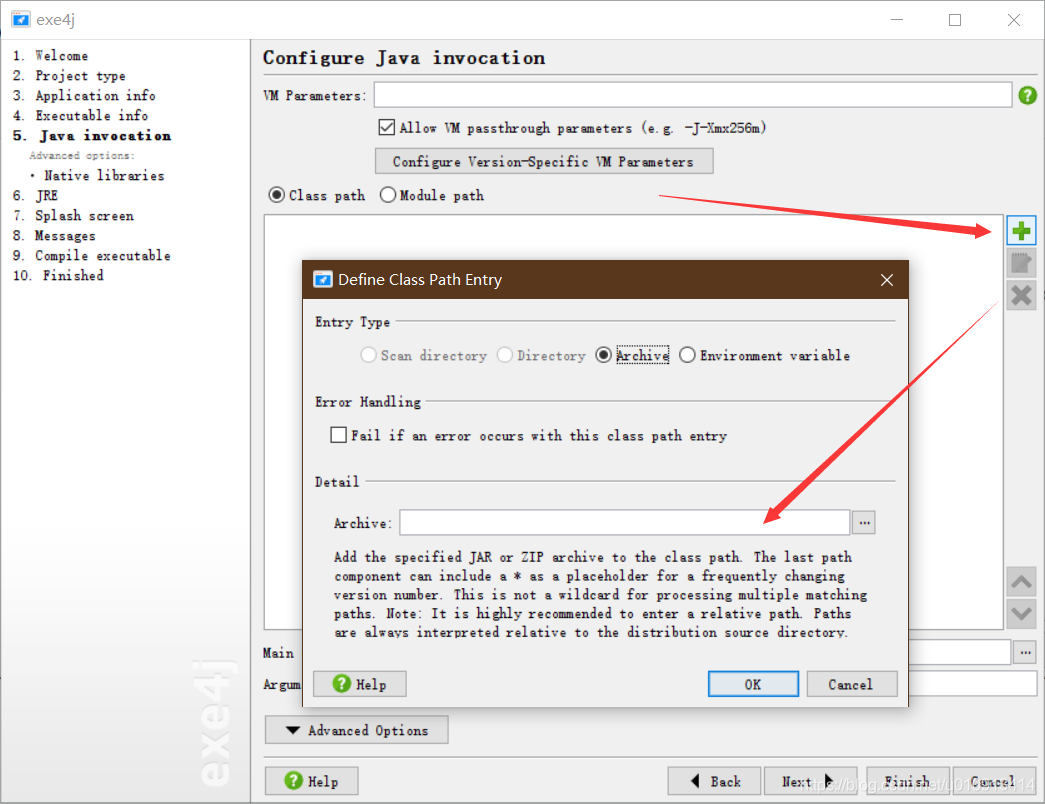1045x804 pixels.
Task: Enable Fail if an error occurs checkbox
Action: 339,435
